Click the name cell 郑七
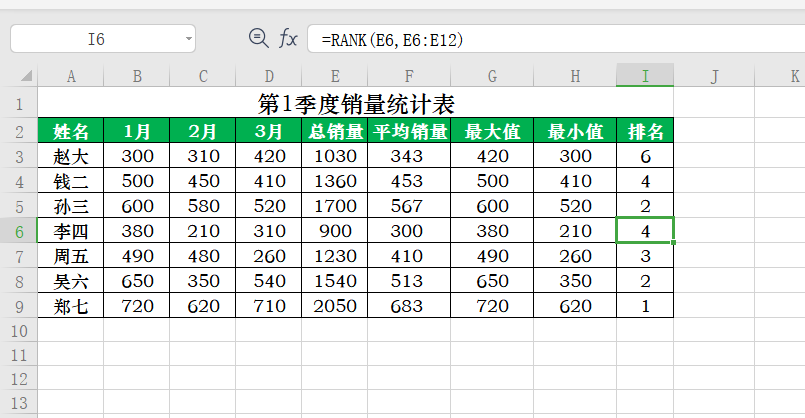This screenshot has height=418, width=805. click(x=71, y=306)
